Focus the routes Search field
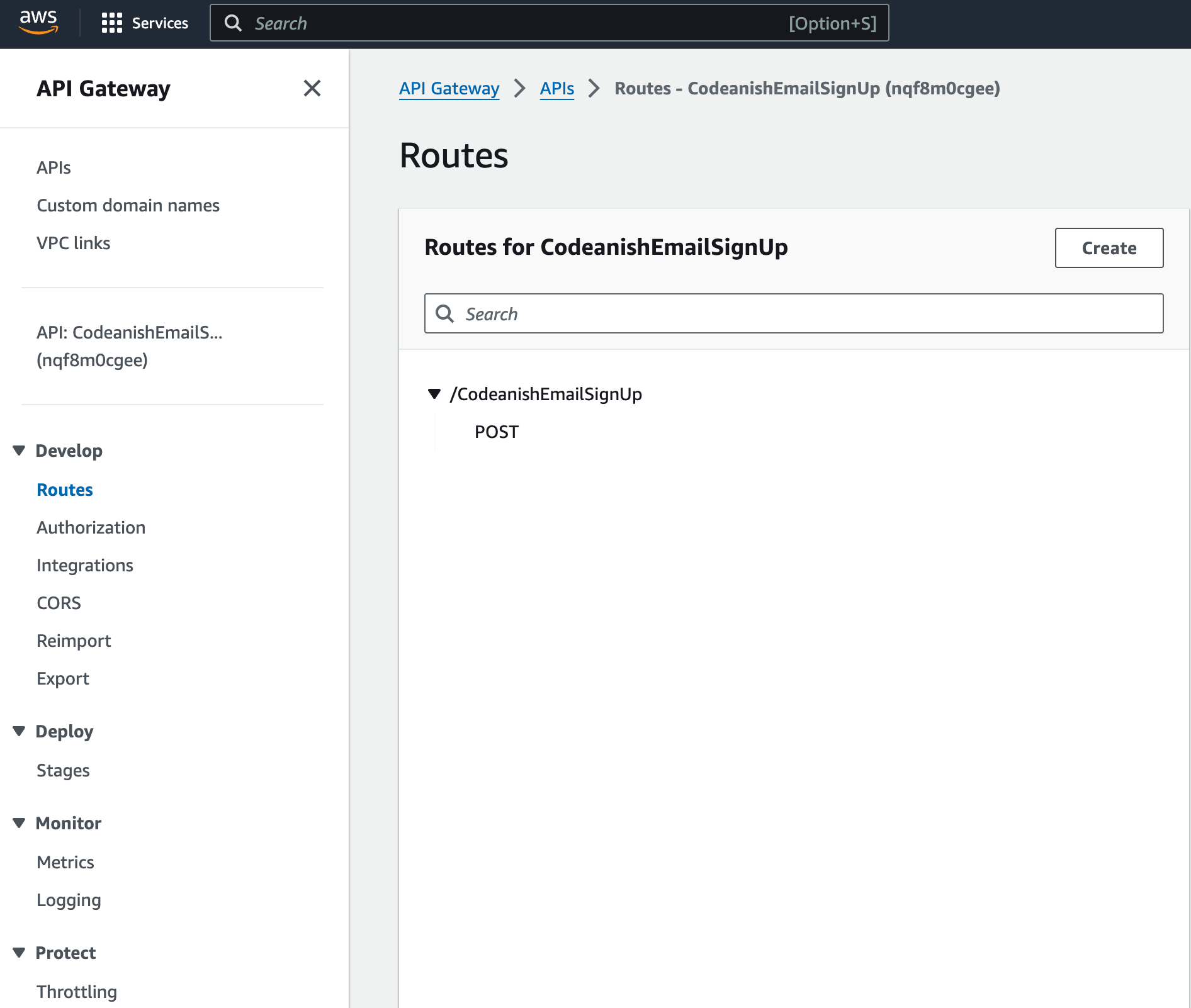1191x1008 pixels. coord(794,313)
